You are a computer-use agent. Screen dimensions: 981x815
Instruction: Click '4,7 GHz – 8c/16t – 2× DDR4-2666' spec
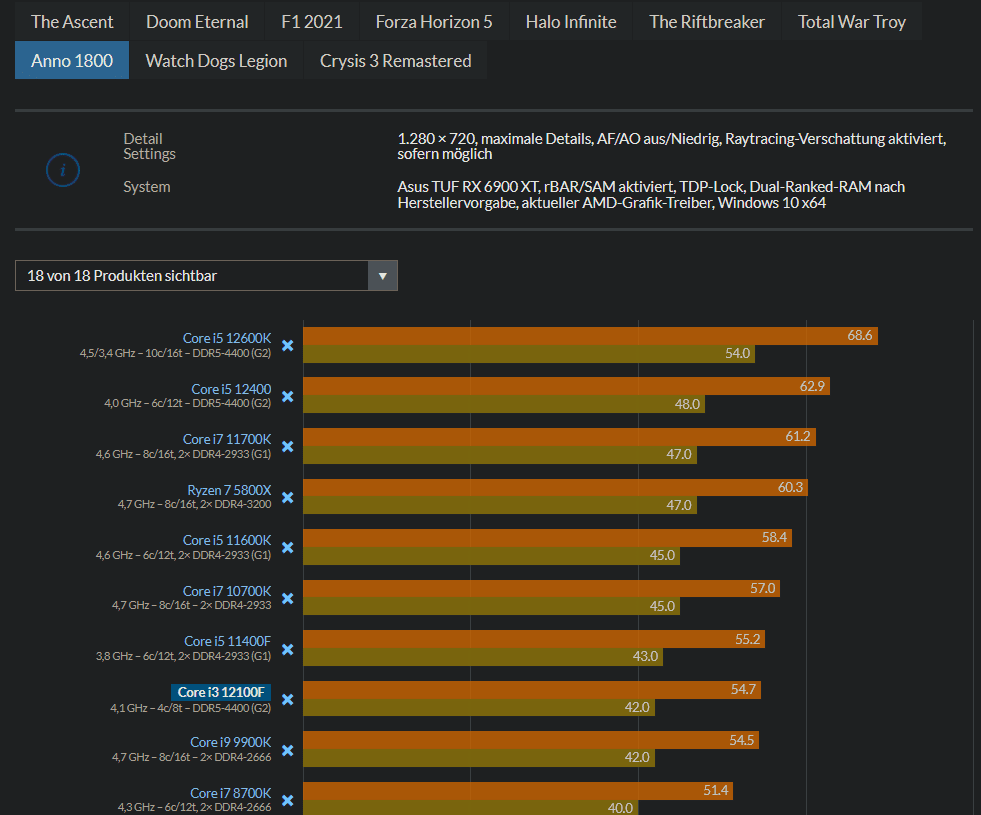point(191,757)
